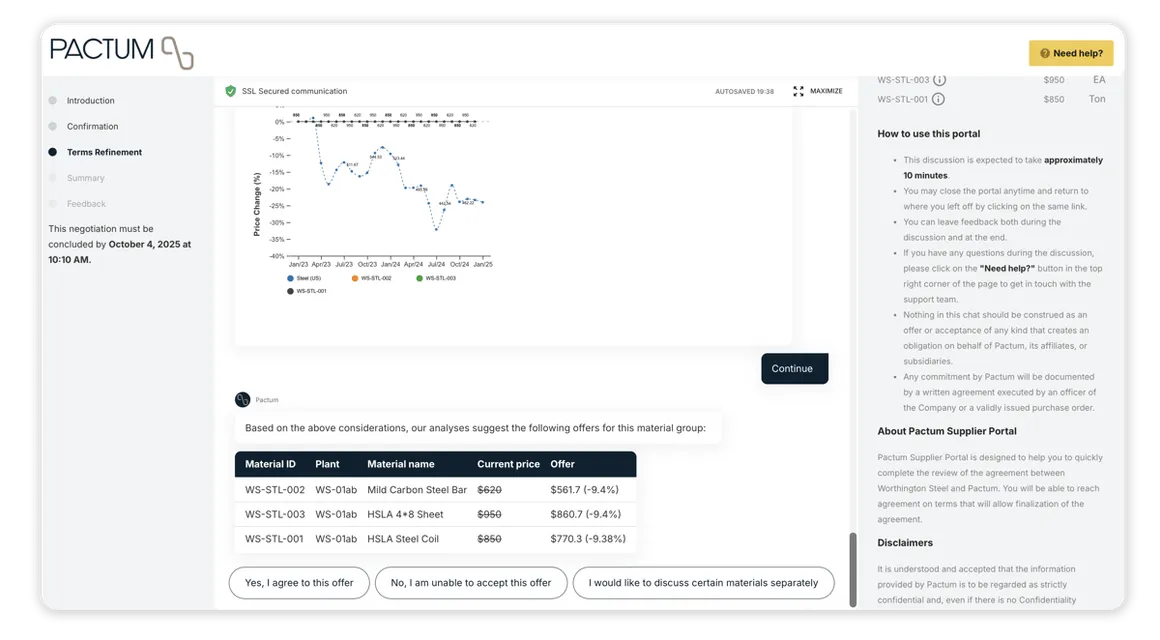Viewport: 1160px width, 640px height.
Task: Toggle the WS-STL-001 legend item
Action: (307, 292)
